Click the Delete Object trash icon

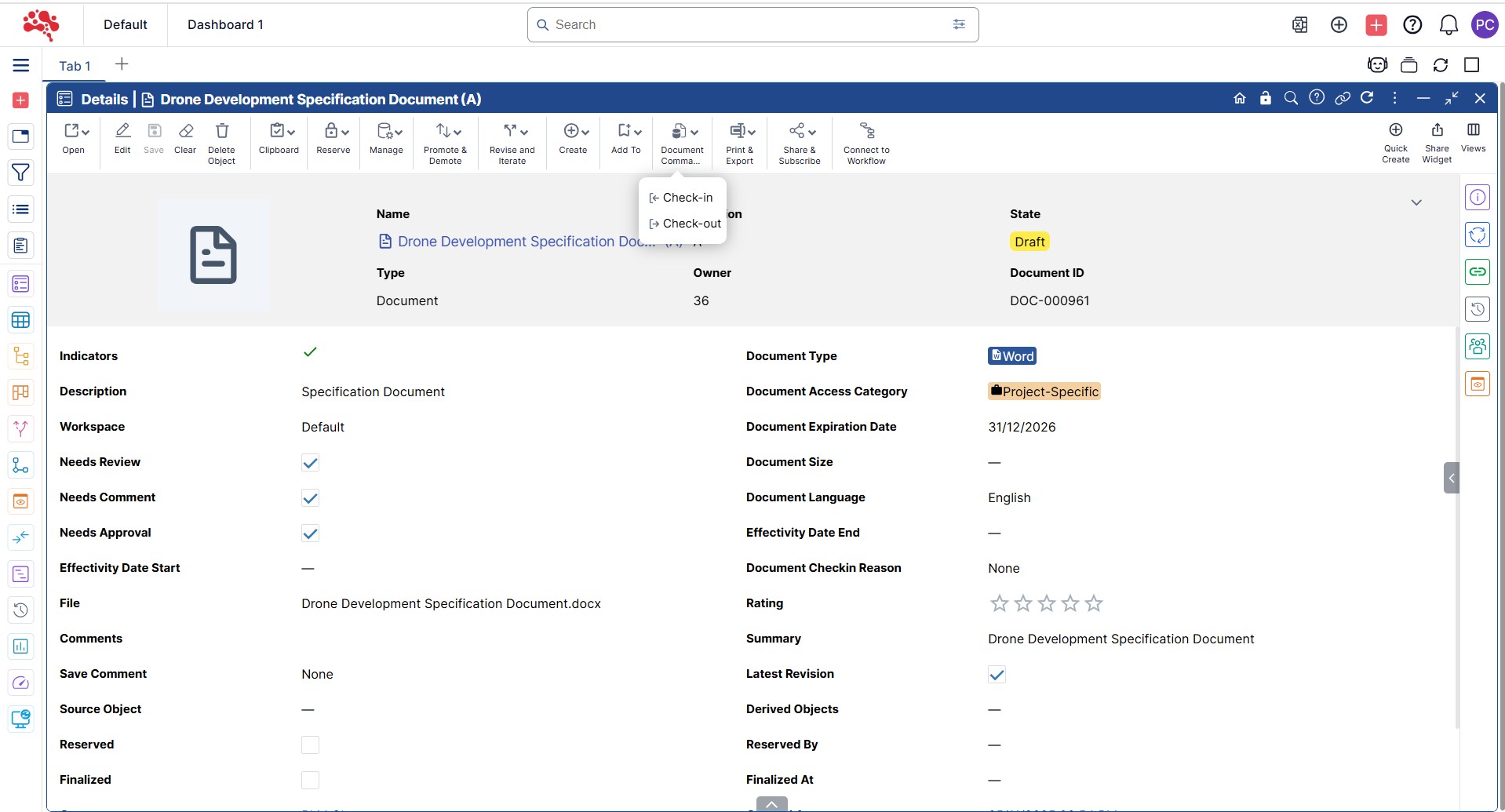[x=222, y=131]
